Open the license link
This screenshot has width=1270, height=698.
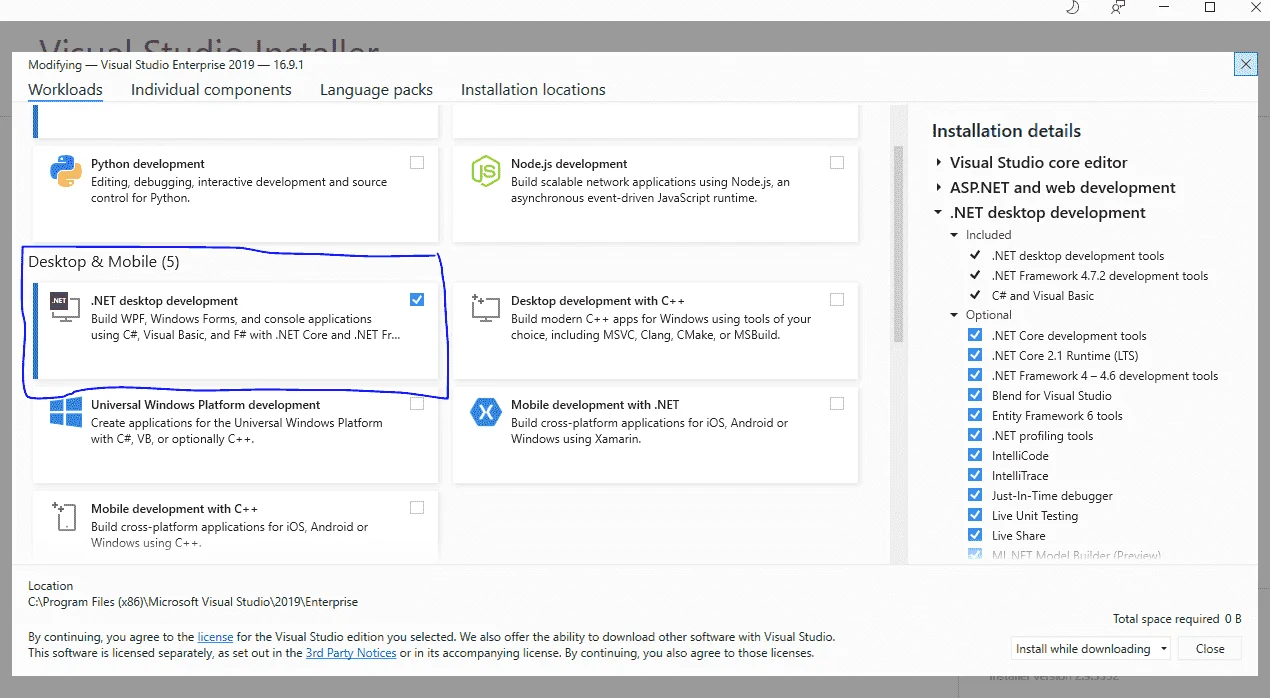tap(215, 637)
